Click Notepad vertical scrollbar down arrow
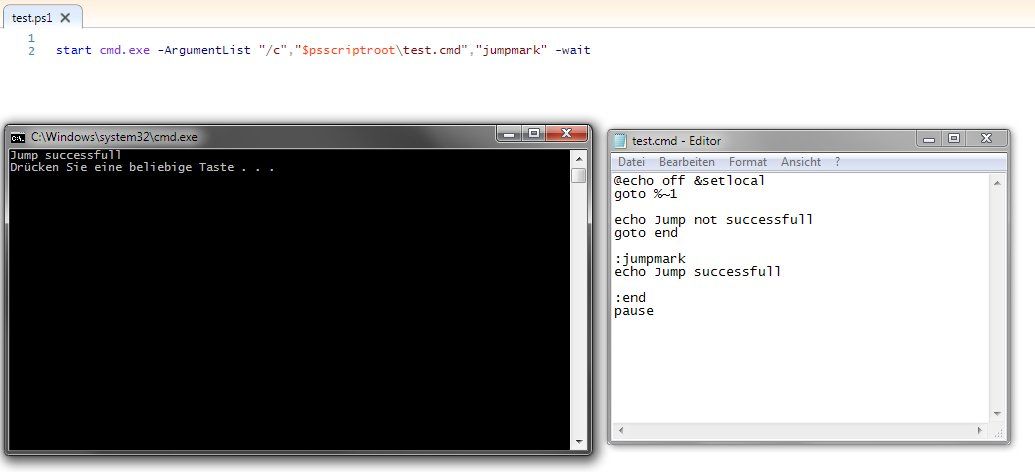Viewport: 1035px width, 472px height. [x=997, y=414]
